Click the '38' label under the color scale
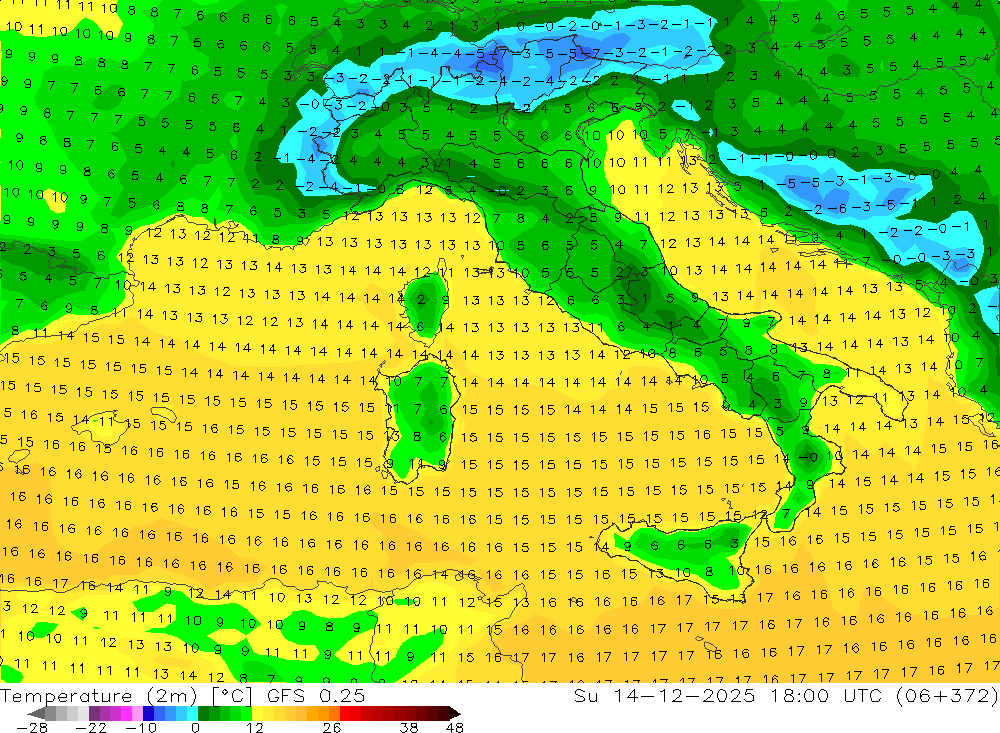 408,728
